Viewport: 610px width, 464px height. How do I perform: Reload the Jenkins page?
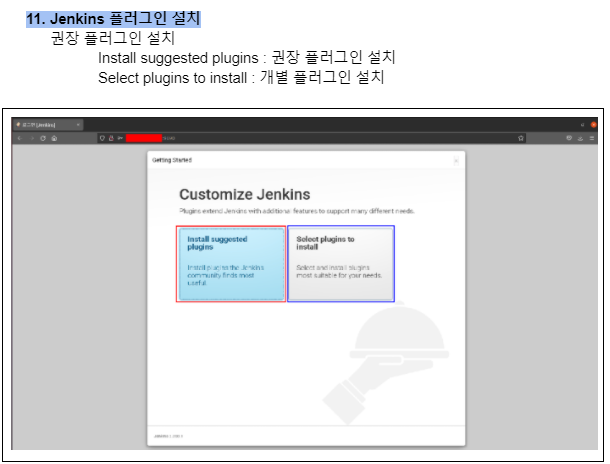[43, 138]
